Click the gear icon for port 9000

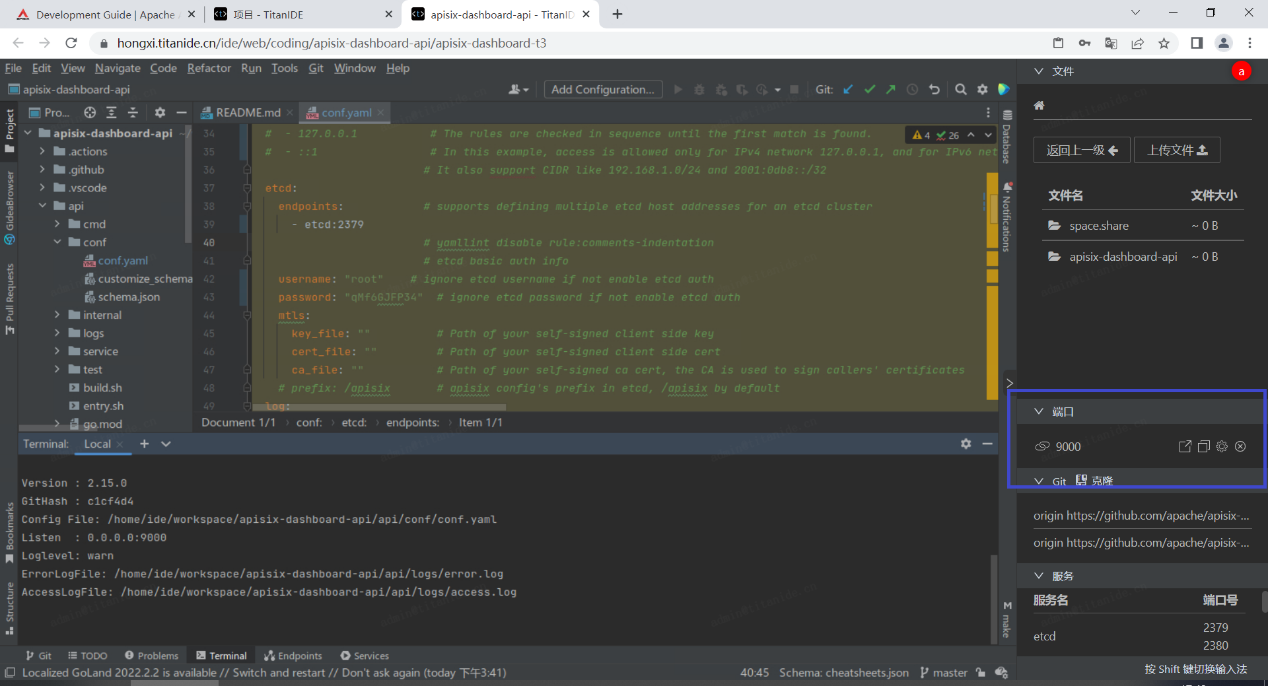pos(1222,446)
